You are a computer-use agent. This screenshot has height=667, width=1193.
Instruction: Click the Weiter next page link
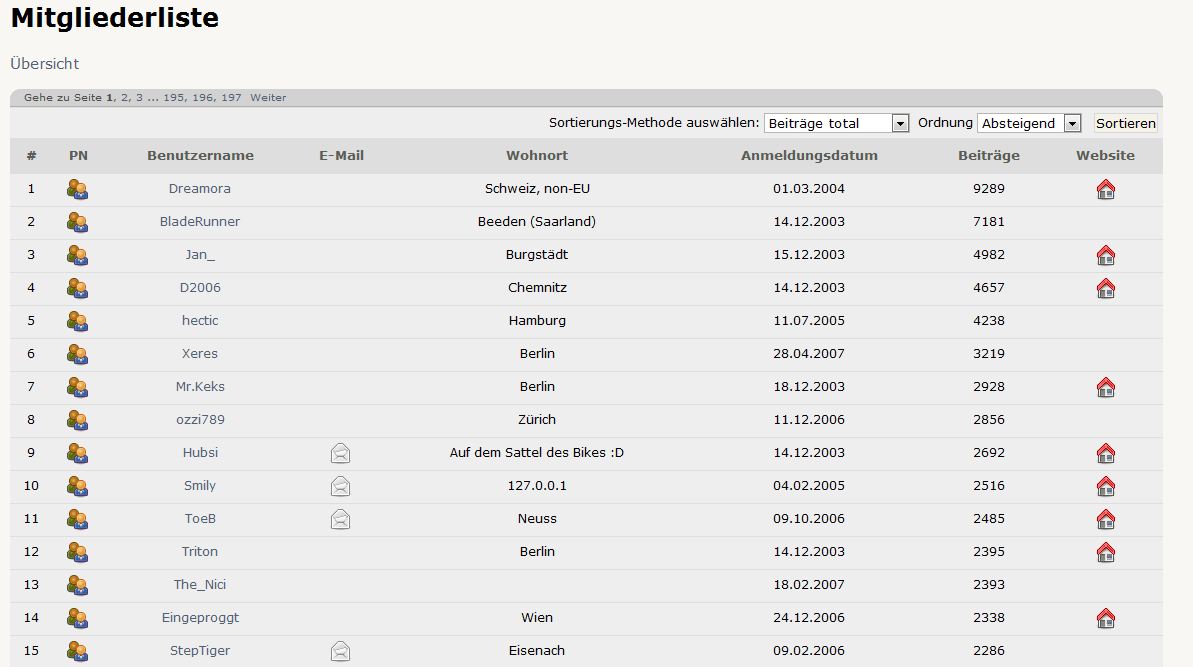pyautogui.click(x=268, y=98)
